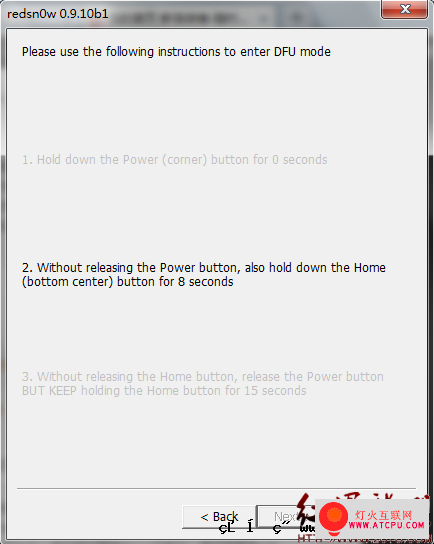
Task: Click the horizontal separator above the buttons
Action: 216,488
